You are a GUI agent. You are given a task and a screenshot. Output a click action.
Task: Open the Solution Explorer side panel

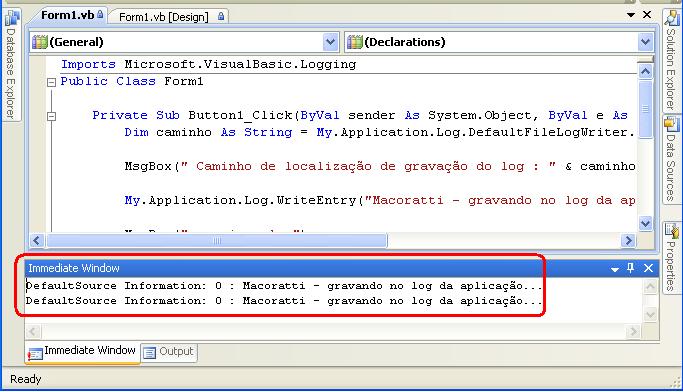coord(672,60)
